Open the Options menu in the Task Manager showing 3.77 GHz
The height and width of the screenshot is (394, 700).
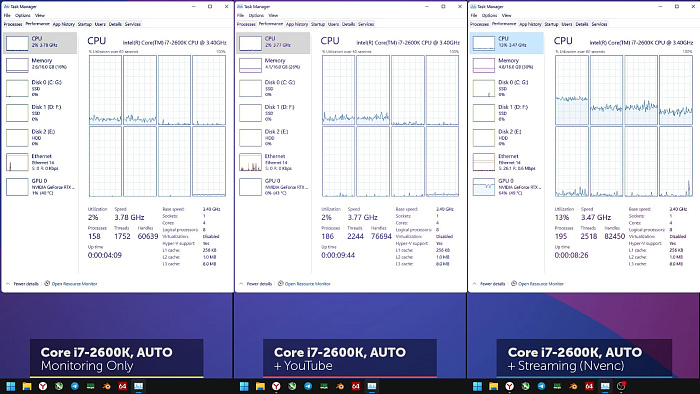click(x=256, y=15)
